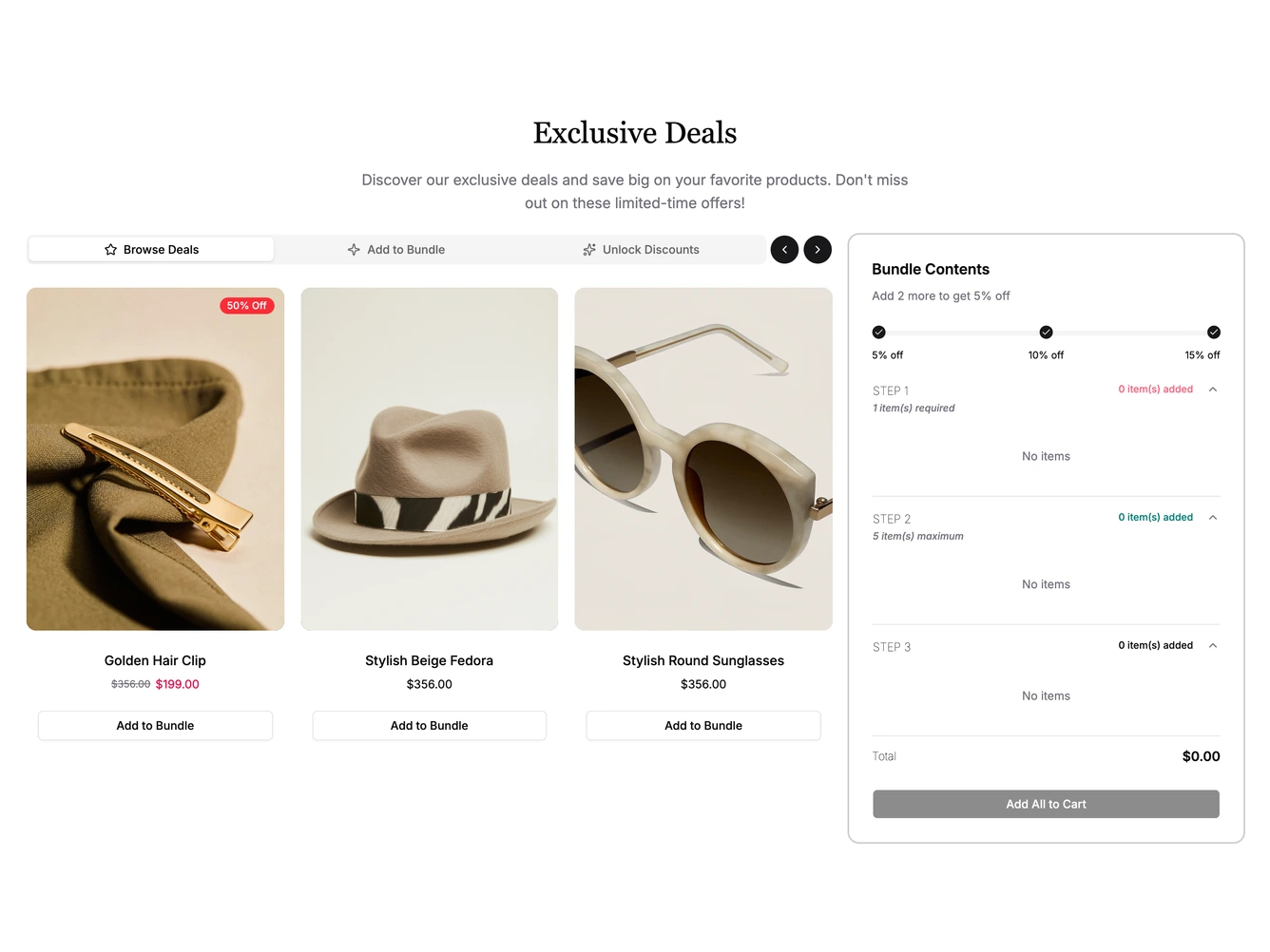Click the 5% off checkmark milestone
Viewport: 1270px width, 952px height.
[879, 333]
